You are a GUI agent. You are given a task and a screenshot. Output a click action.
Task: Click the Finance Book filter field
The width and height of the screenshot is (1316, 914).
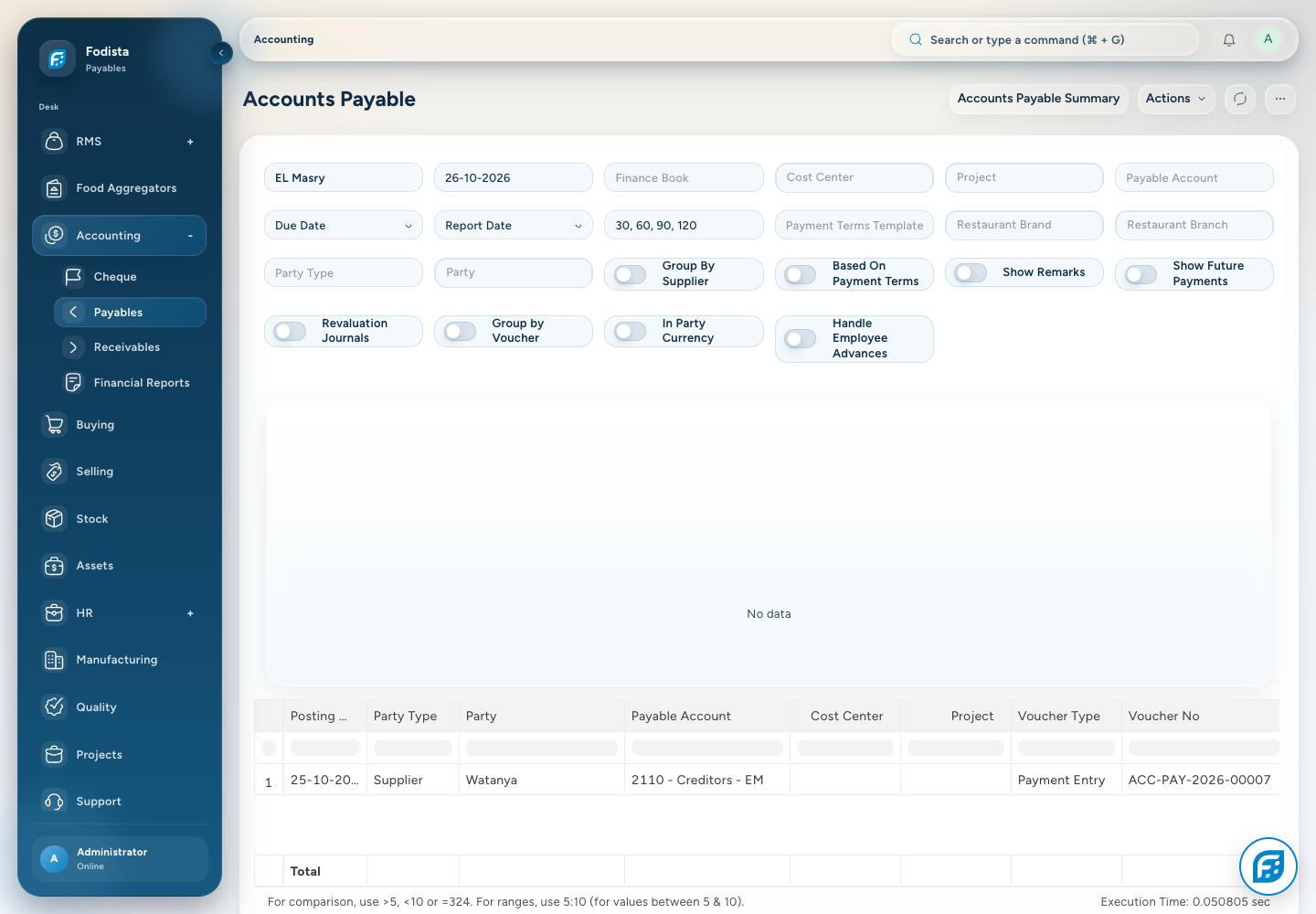(684, 178)
